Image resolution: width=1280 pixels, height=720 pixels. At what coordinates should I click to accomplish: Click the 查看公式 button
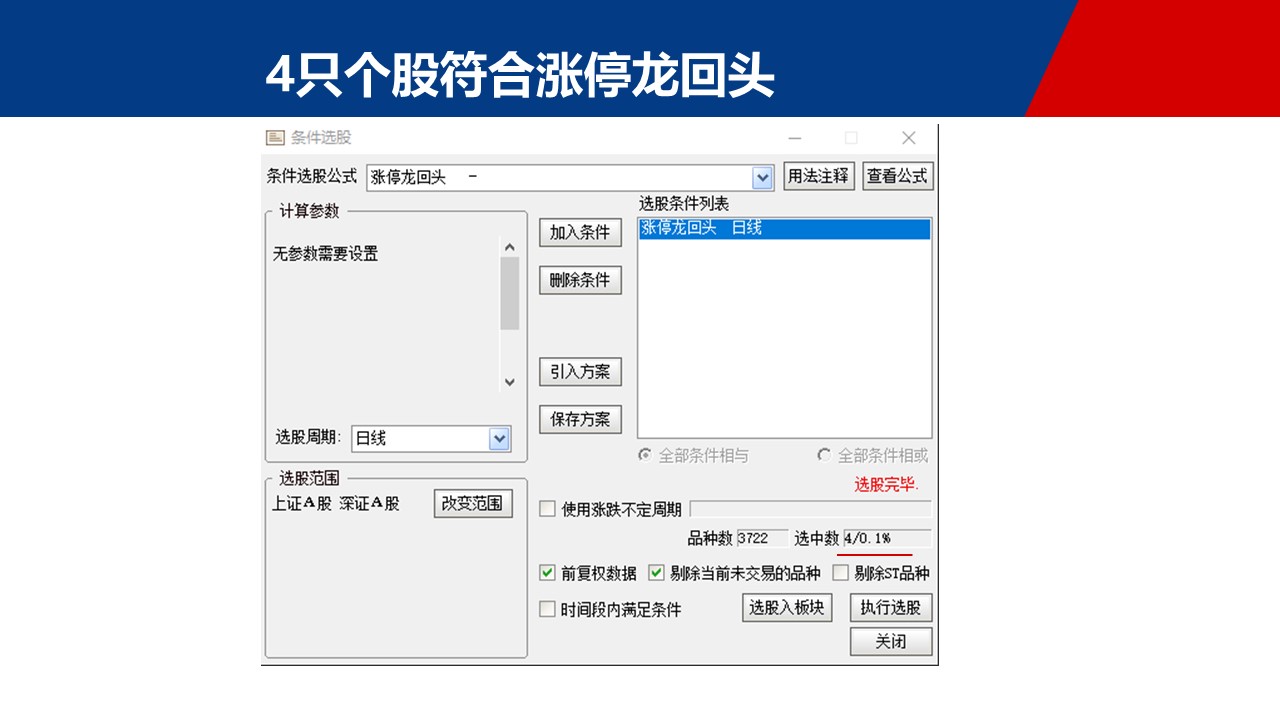[897, 176]
